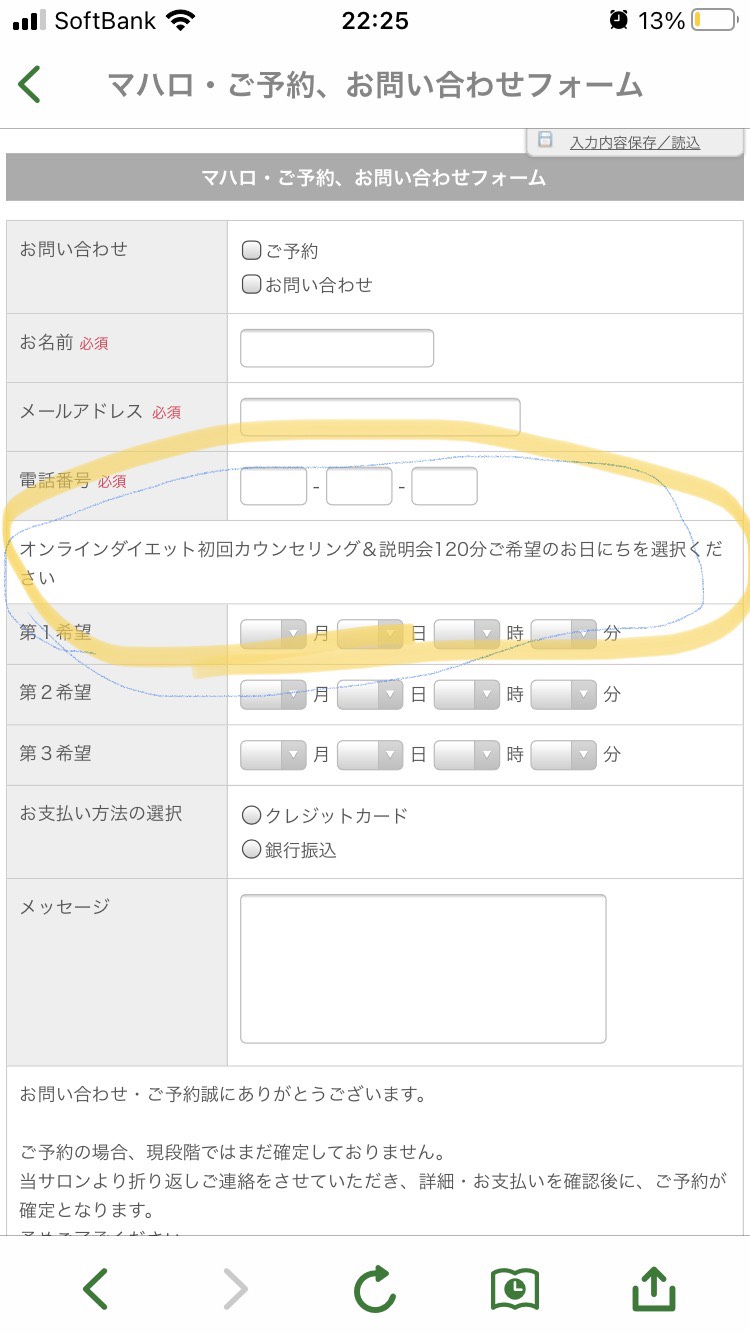Open the 入力内容保存／読込 link

pos(635,143)
